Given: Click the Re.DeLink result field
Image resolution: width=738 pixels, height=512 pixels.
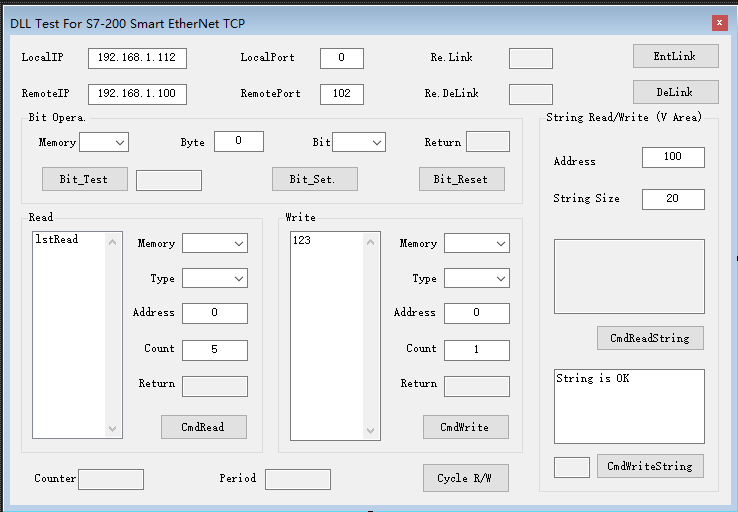Looking at the screenshot, I should point(531,94).
